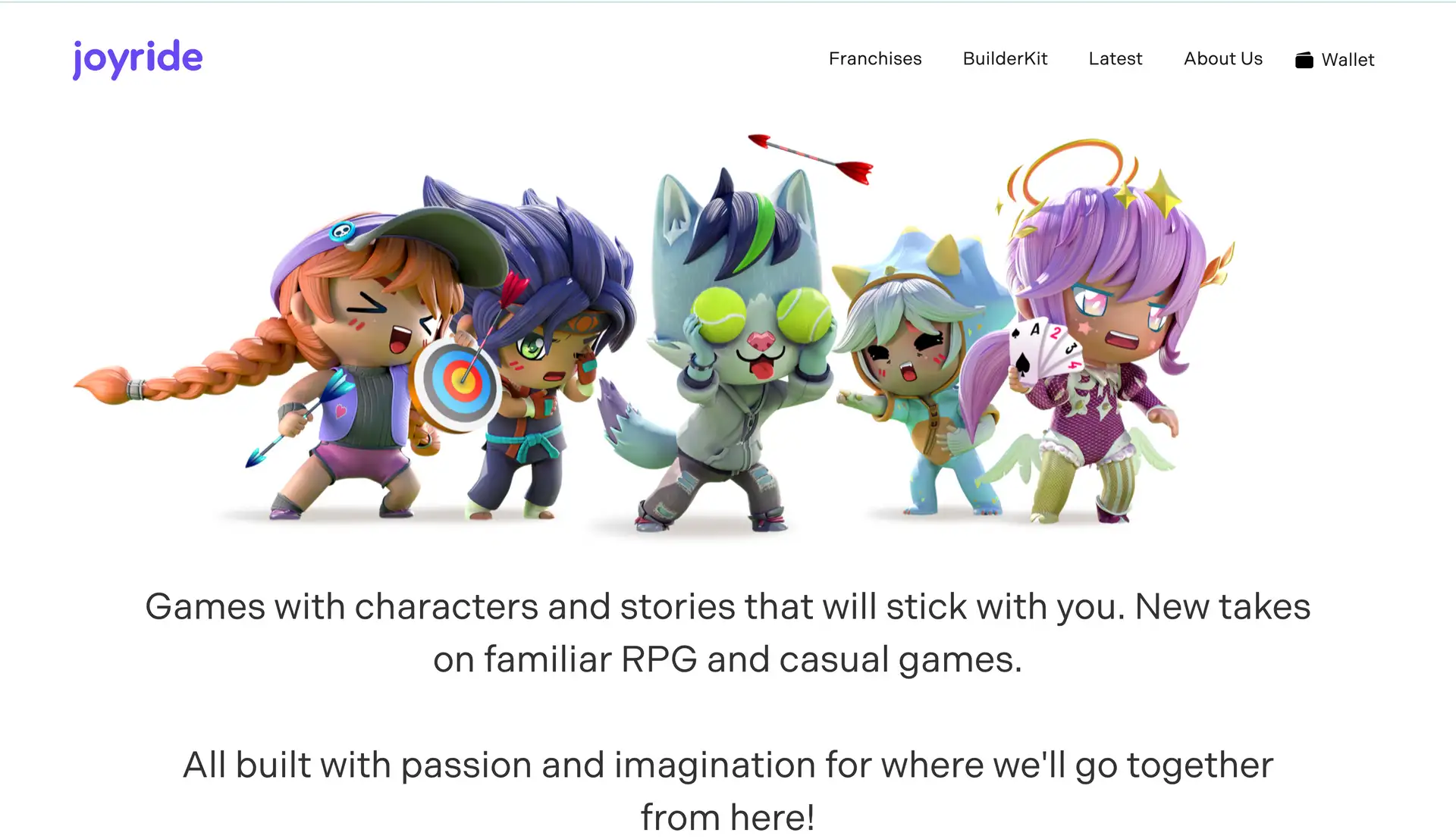Click the joyride logo
This screenshot has height=839, width=1456.
137,59
